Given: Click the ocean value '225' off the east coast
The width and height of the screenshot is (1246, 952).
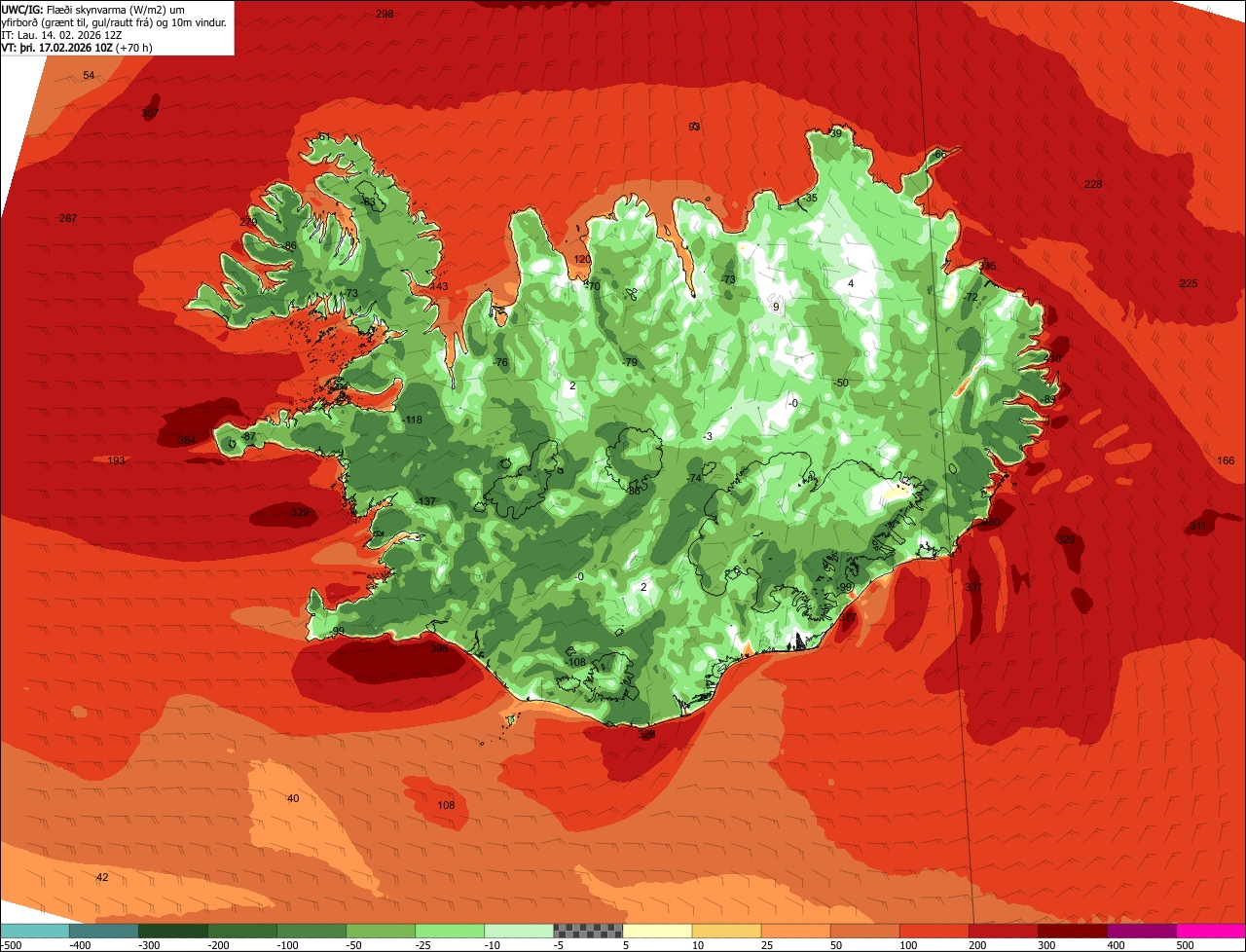Looking at the screenshot, I should [x=1189, y=284].
